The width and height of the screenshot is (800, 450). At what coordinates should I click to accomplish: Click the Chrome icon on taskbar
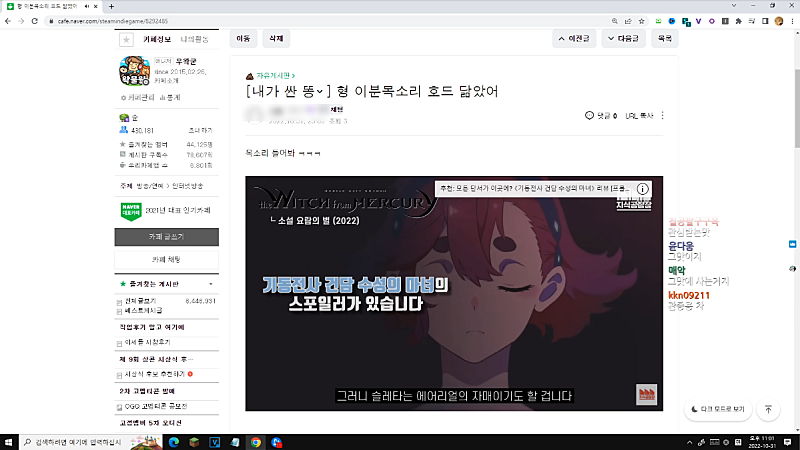click(256, 442)
